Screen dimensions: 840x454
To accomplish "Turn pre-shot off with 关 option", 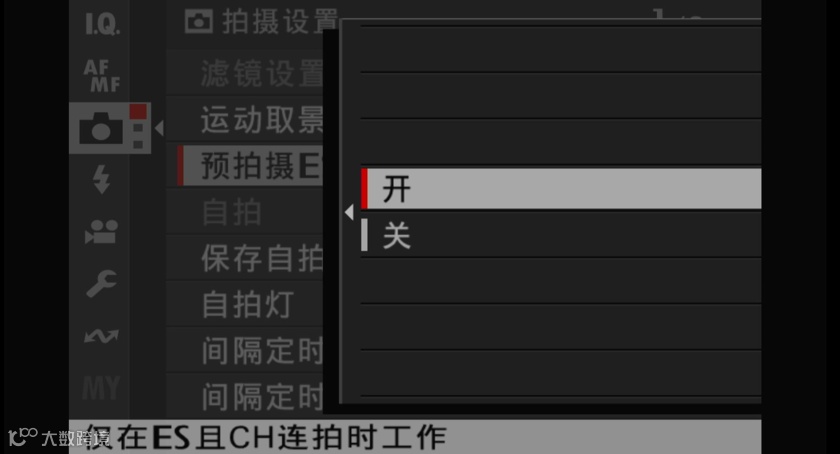I will click(561, 235).
